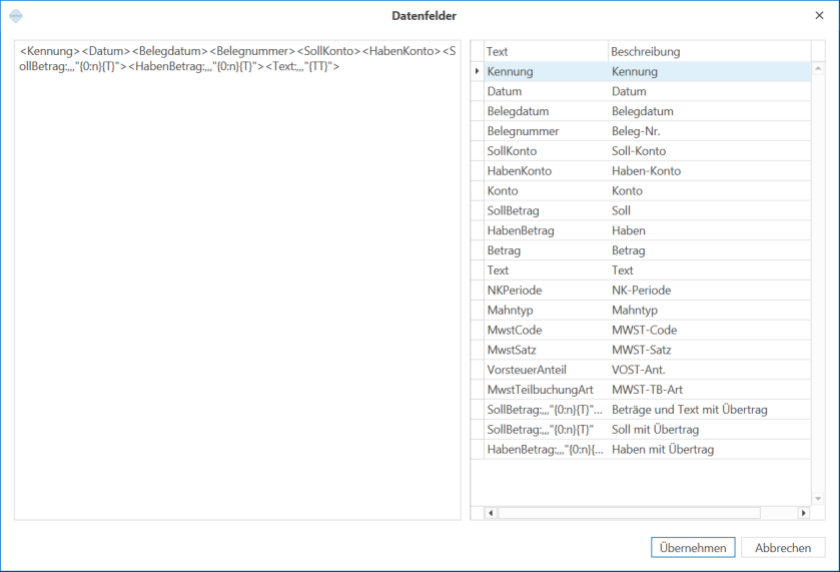Screen dimensions: 840x572
Task: Click the horizontal scroll left arrow
Action: coord(491,513)
